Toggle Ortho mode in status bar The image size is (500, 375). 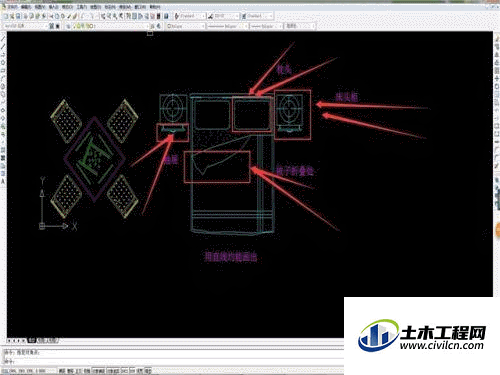click(78, 371)
